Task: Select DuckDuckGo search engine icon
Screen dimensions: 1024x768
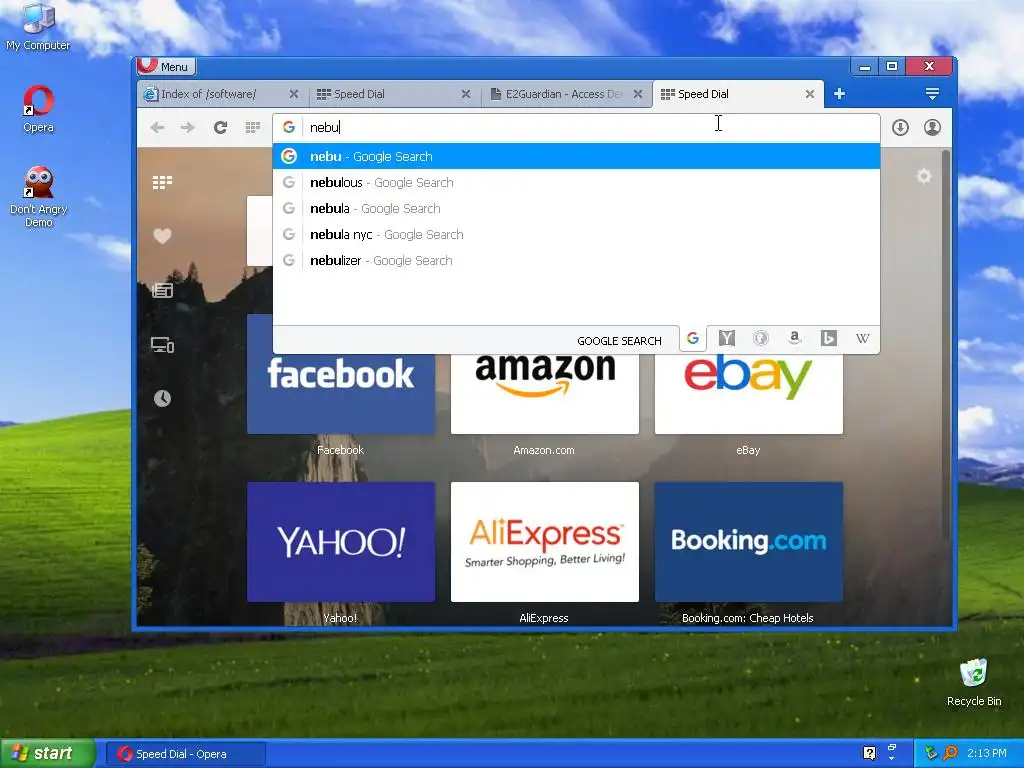Action: pyautogui.click(x=761, y=338)
